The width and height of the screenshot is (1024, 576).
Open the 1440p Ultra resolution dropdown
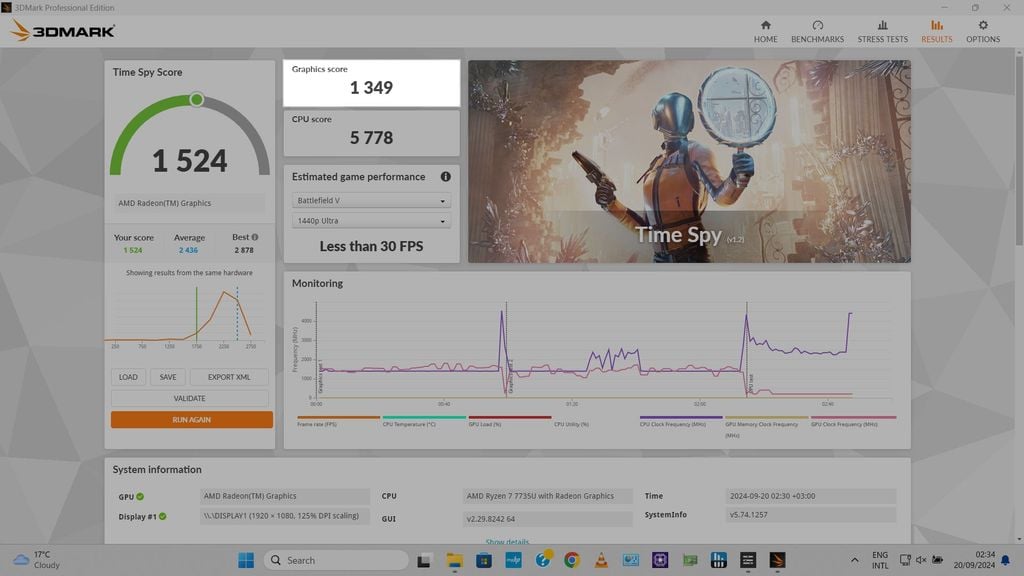370,221
